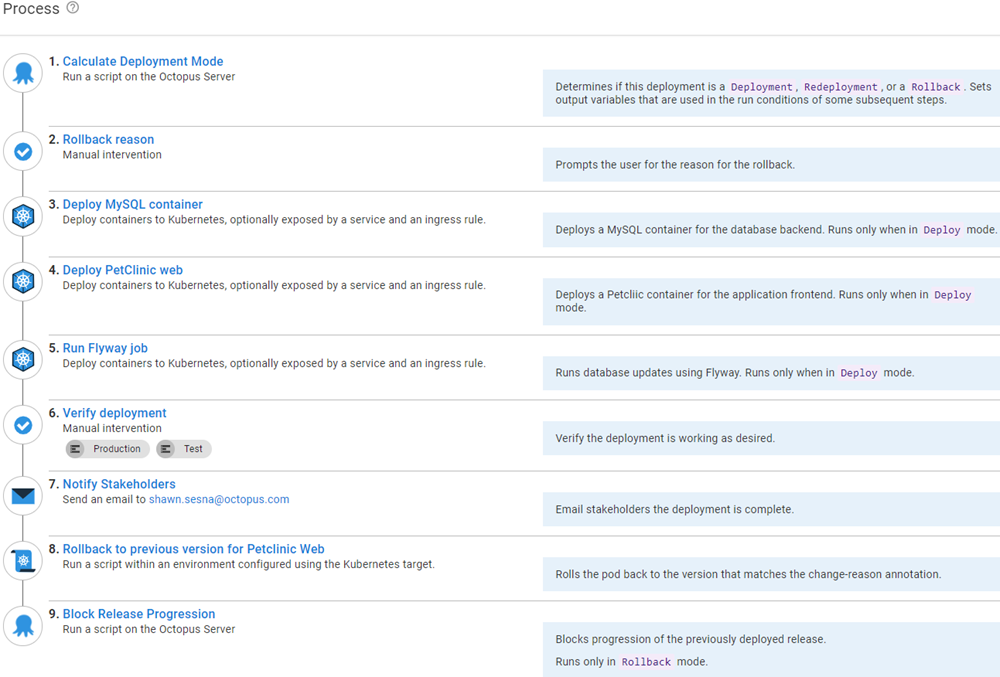Click the help icon beside Process heading
Screen dimensions: 1000x677
click(72, 8)
